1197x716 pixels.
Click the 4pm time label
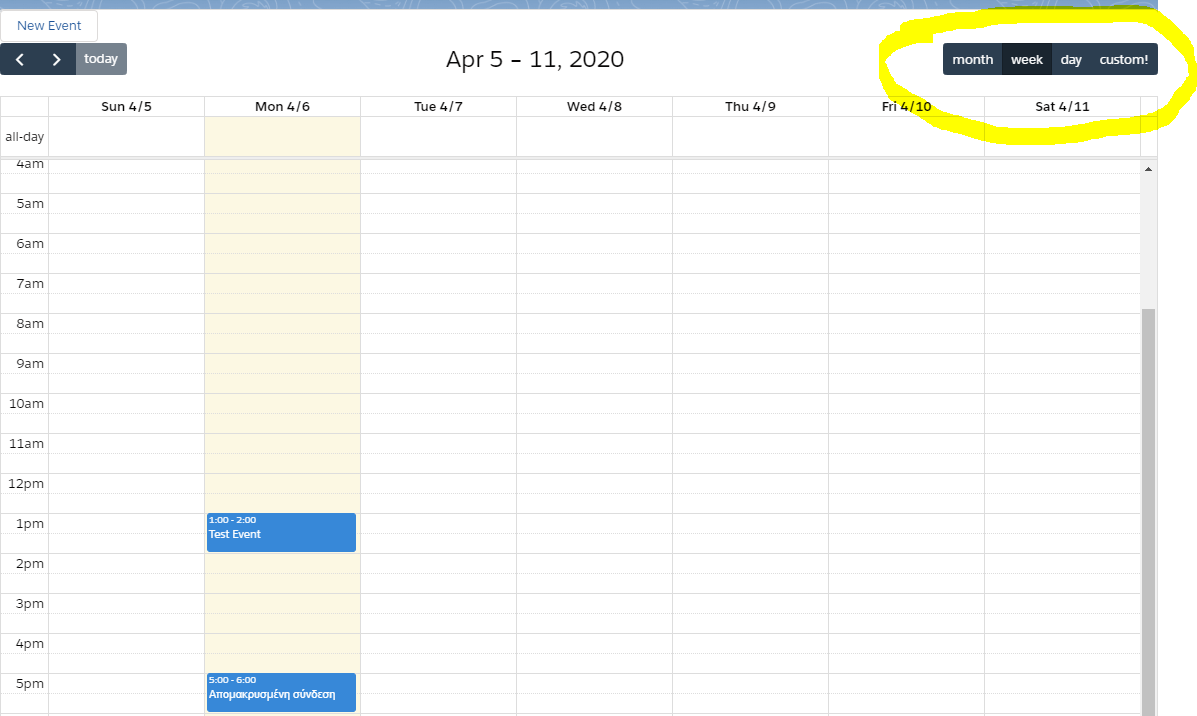30,643
